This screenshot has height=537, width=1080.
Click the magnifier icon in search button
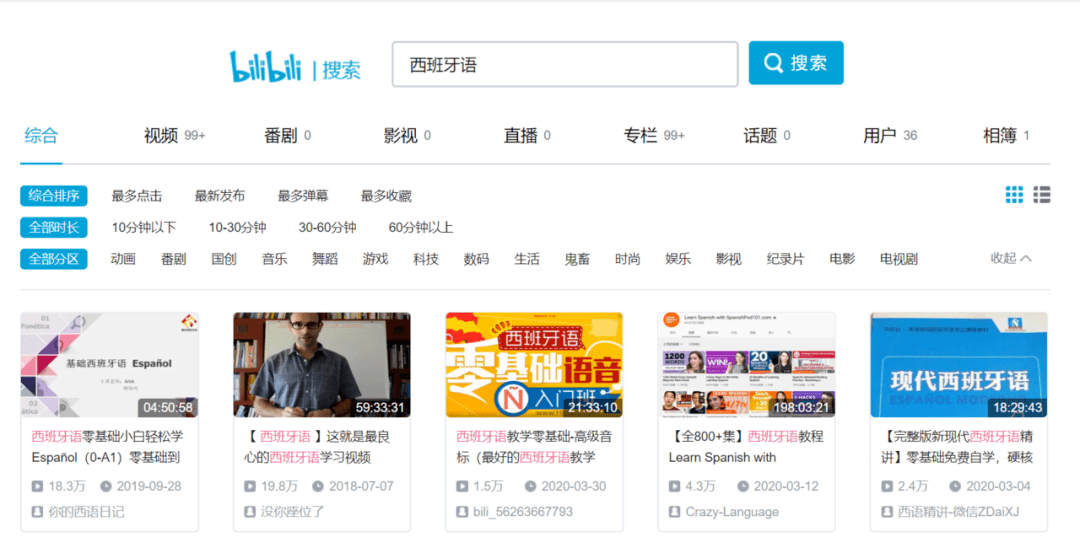click(x=773, y=63)
